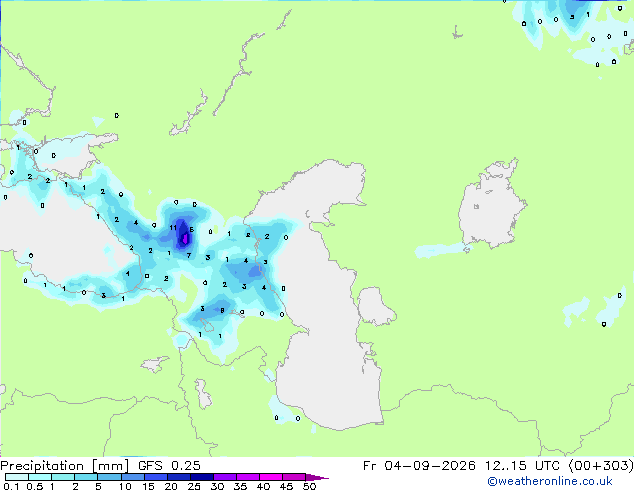Click the '12..15 UTC' time text

pyautogui.click(x=522, y=466)
